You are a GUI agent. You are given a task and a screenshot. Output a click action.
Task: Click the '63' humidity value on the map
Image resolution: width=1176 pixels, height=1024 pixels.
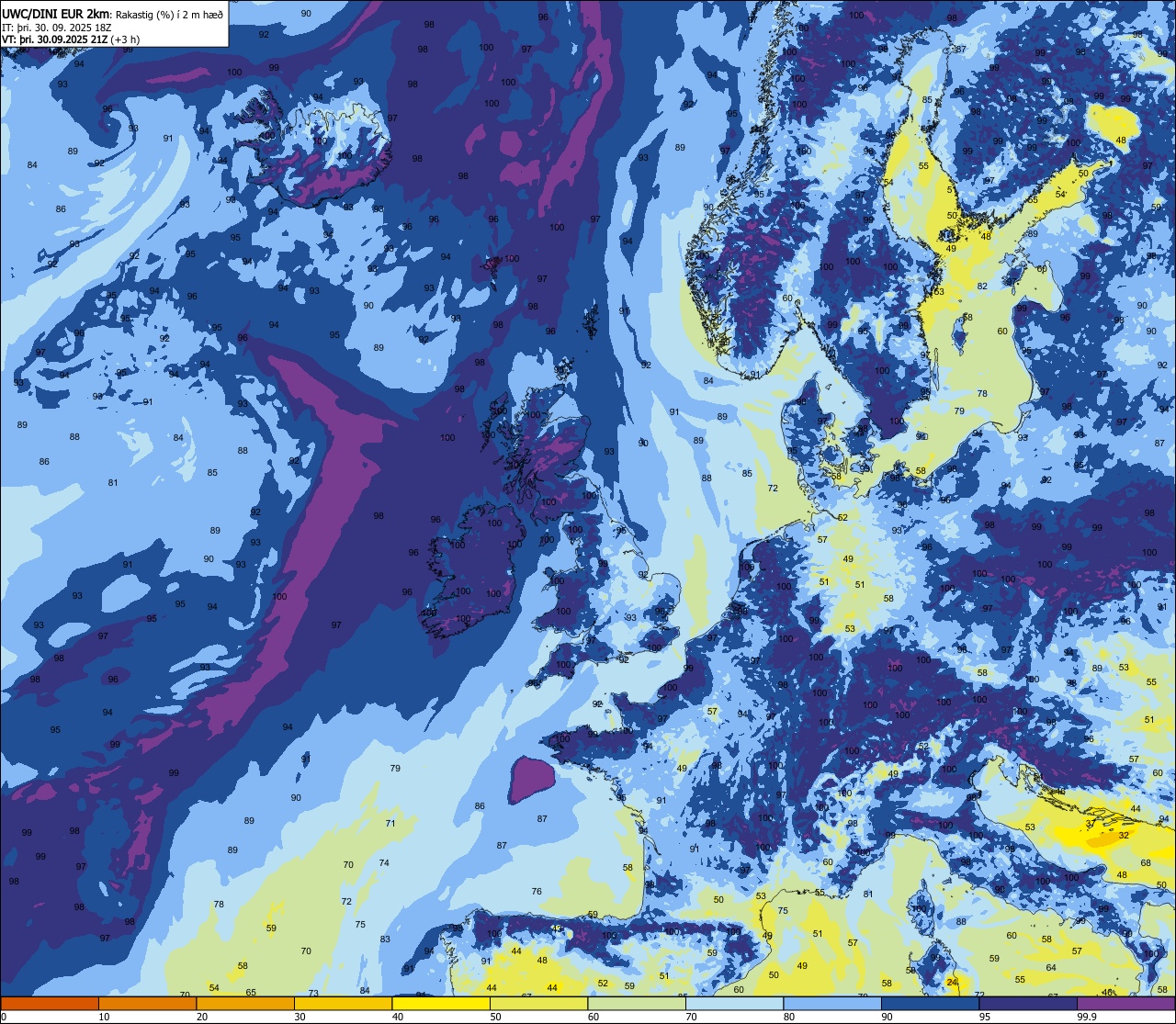coord(939,292)
